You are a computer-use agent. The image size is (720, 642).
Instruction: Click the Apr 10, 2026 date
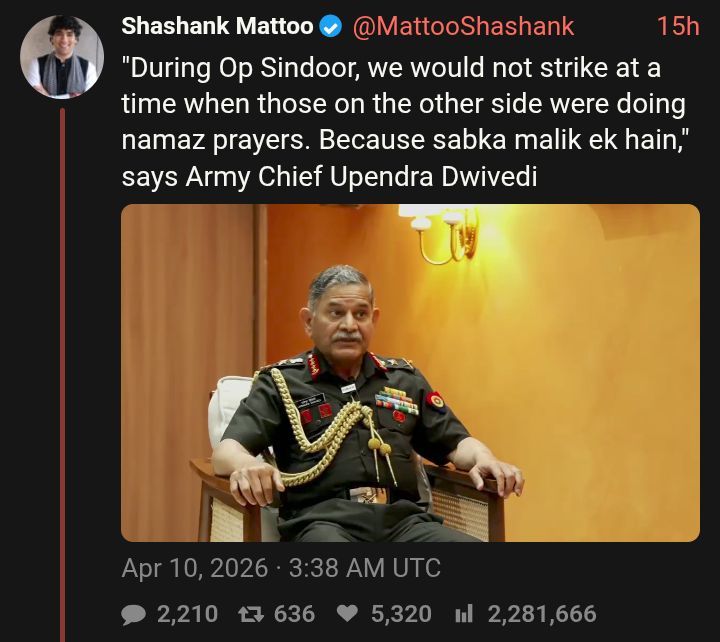click(195, 568)
